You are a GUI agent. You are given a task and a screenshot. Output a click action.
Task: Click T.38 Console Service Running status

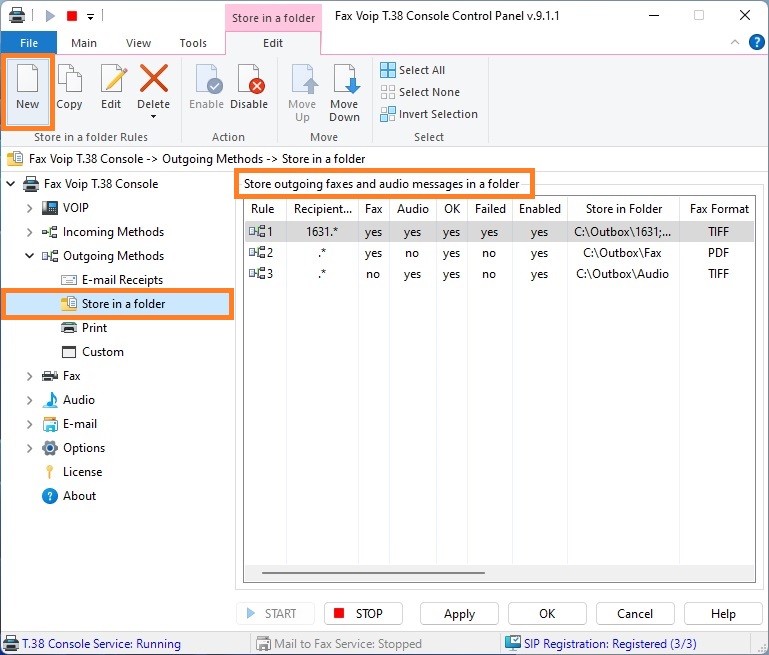(93, 644)
